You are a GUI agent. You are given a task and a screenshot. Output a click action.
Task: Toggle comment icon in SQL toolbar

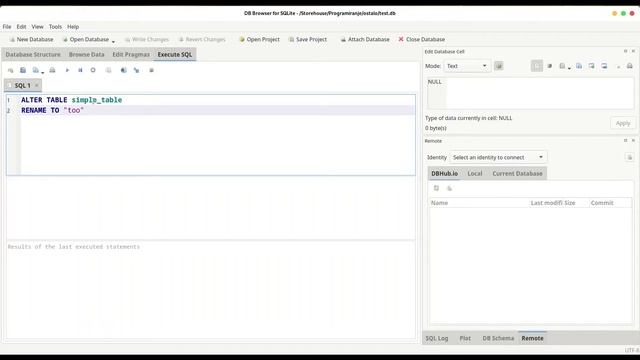click(151, 70)
